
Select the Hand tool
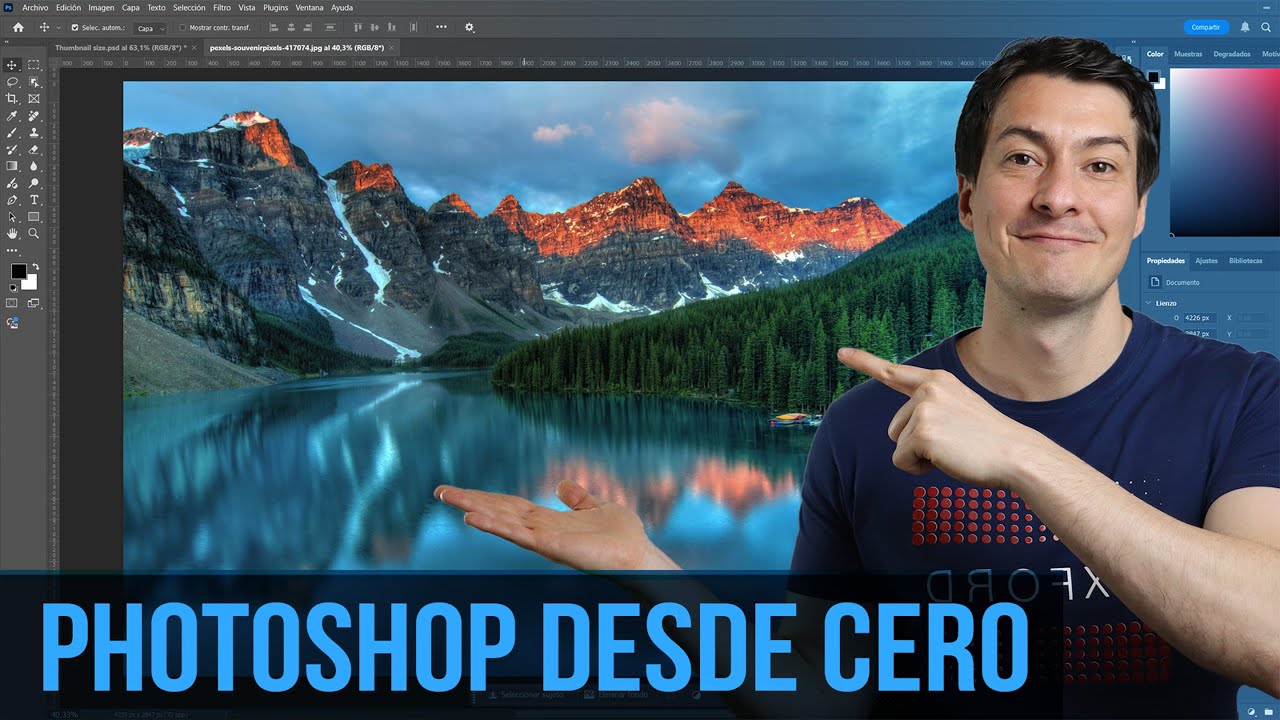(x=12, y=233)
